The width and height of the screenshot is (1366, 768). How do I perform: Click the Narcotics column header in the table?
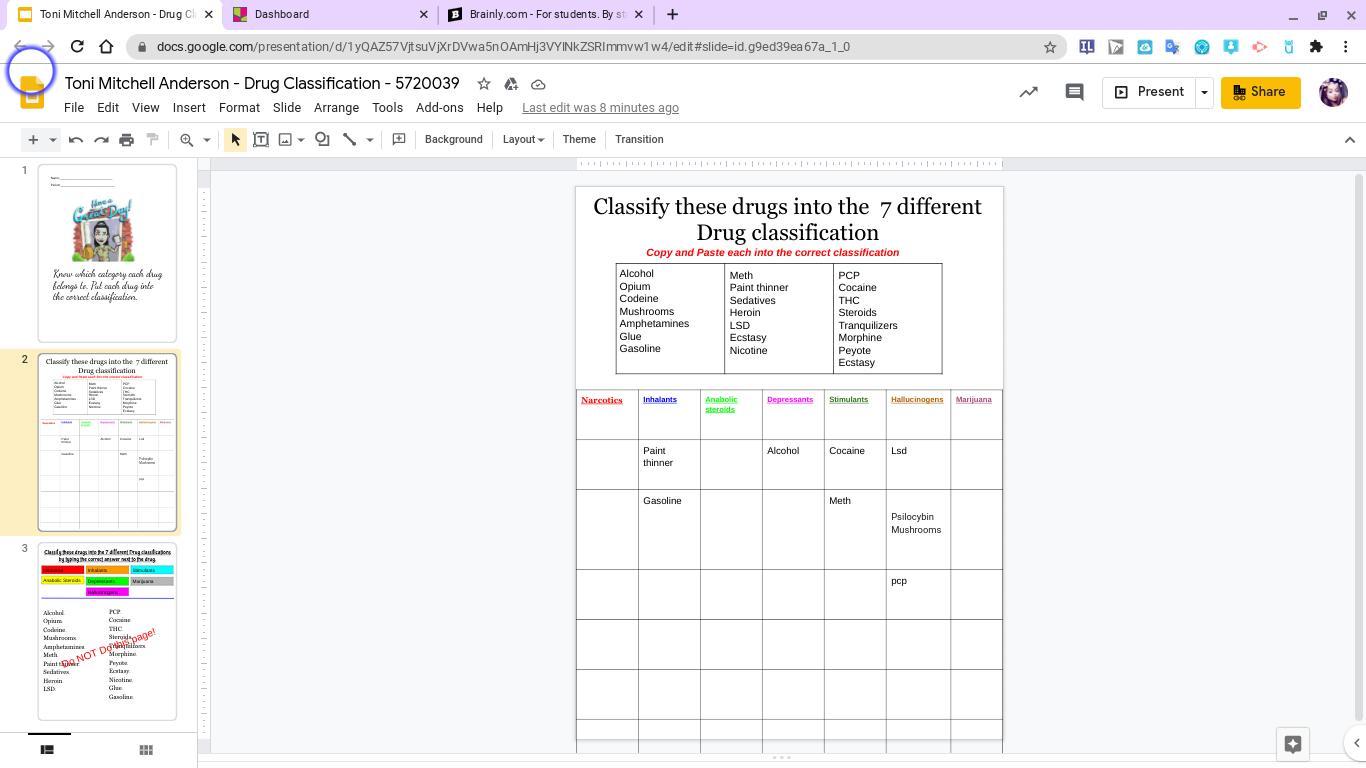tap(602, 401)
